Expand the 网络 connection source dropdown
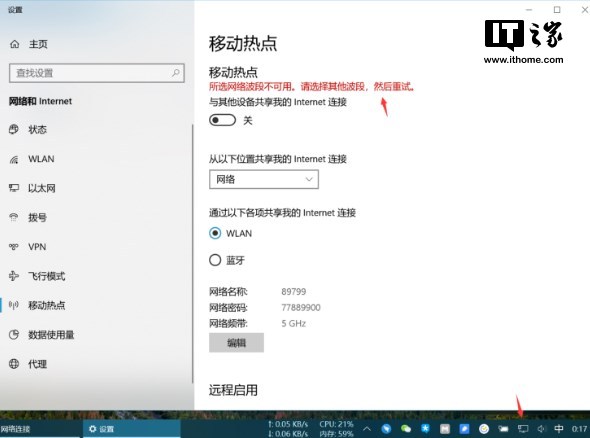 pos(264,179)
